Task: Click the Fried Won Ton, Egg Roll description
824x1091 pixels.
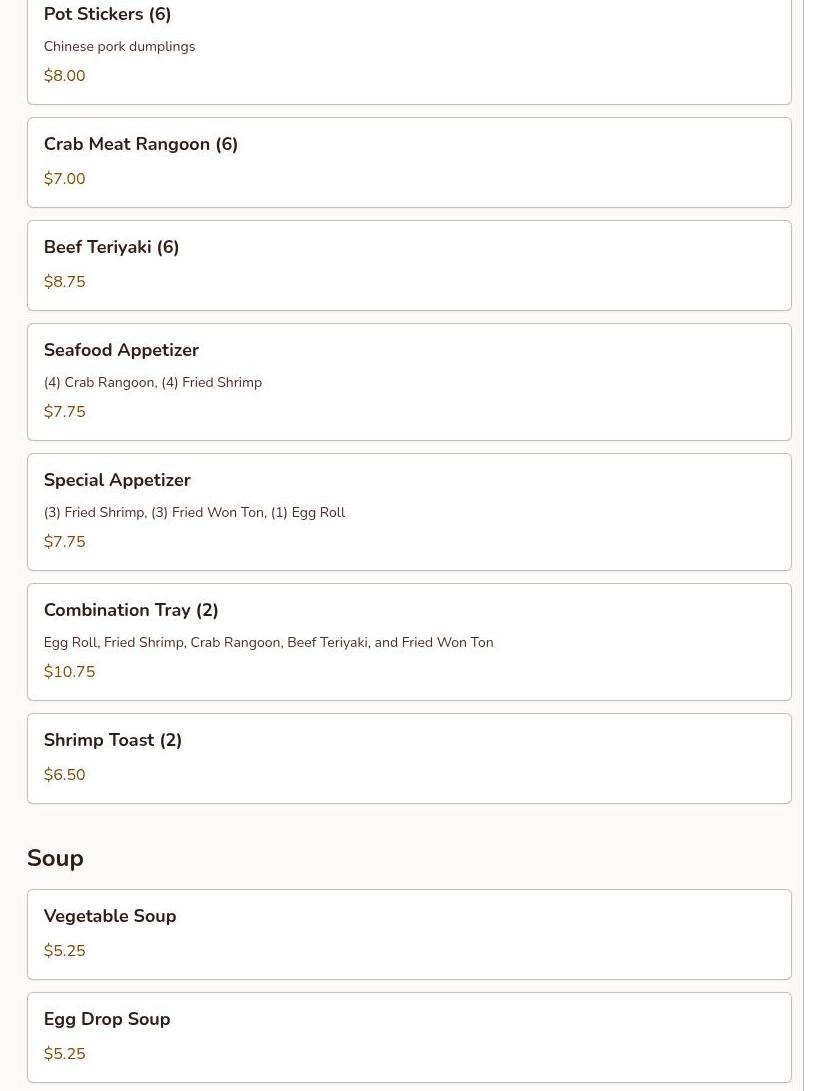Action: click(x=194, y=512)
